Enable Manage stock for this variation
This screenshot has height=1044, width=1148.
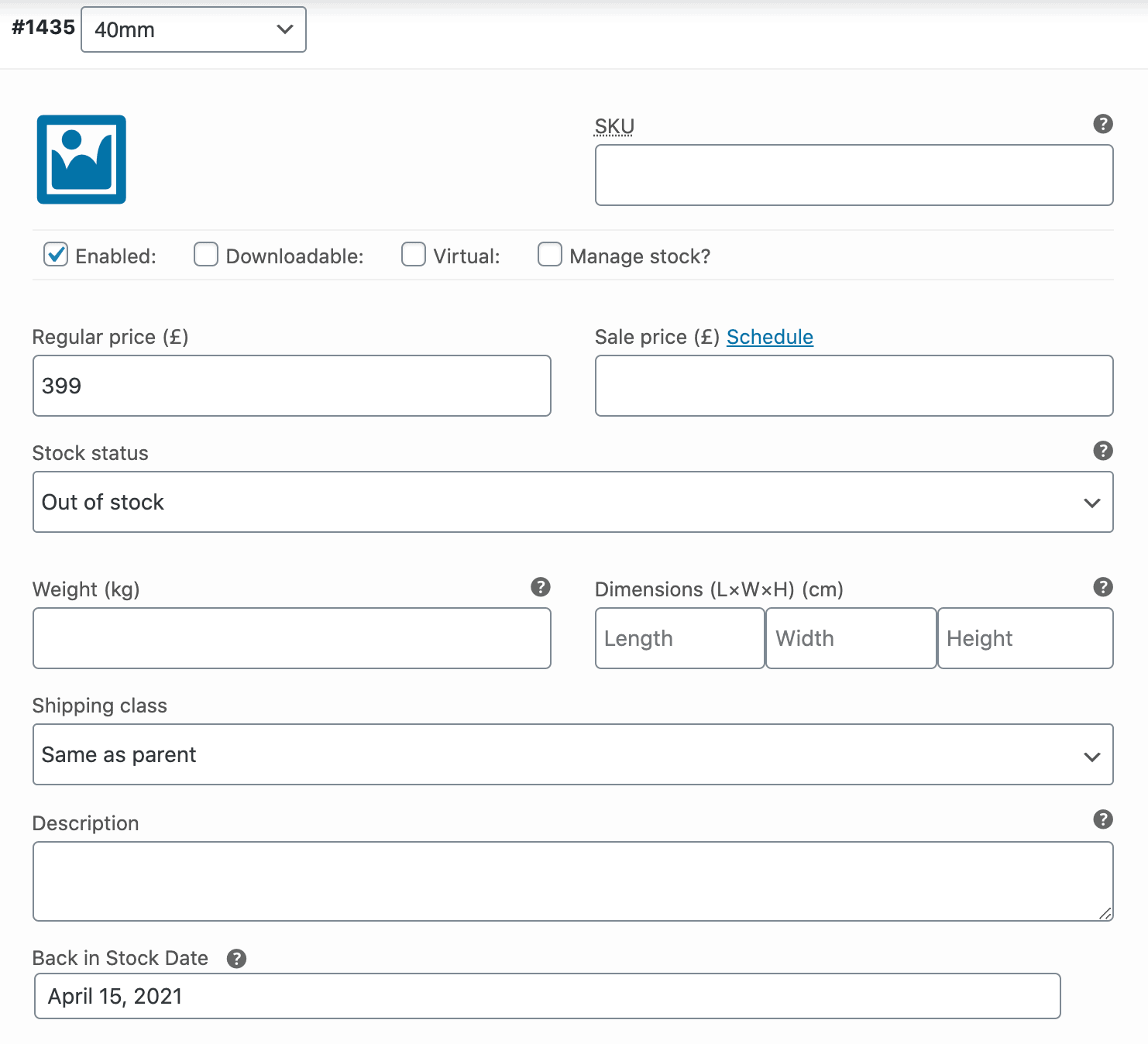tap(549, 254)
